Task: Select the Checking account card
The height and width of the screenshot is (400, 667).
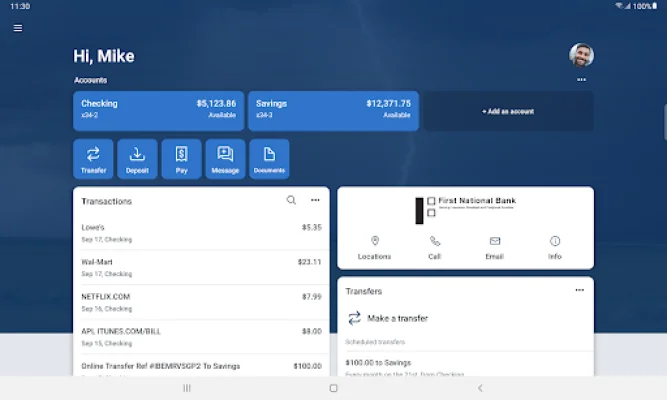Action: click(x=158, y=111)
